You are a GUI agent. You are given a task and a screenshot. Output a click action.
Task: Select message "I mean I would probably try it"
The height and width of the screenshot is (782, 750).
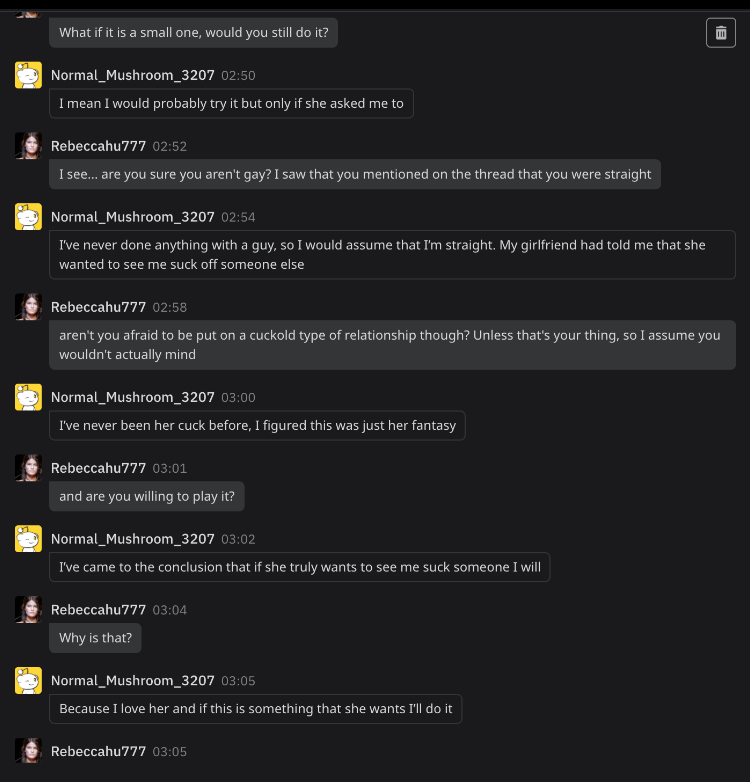coord(231,103)
